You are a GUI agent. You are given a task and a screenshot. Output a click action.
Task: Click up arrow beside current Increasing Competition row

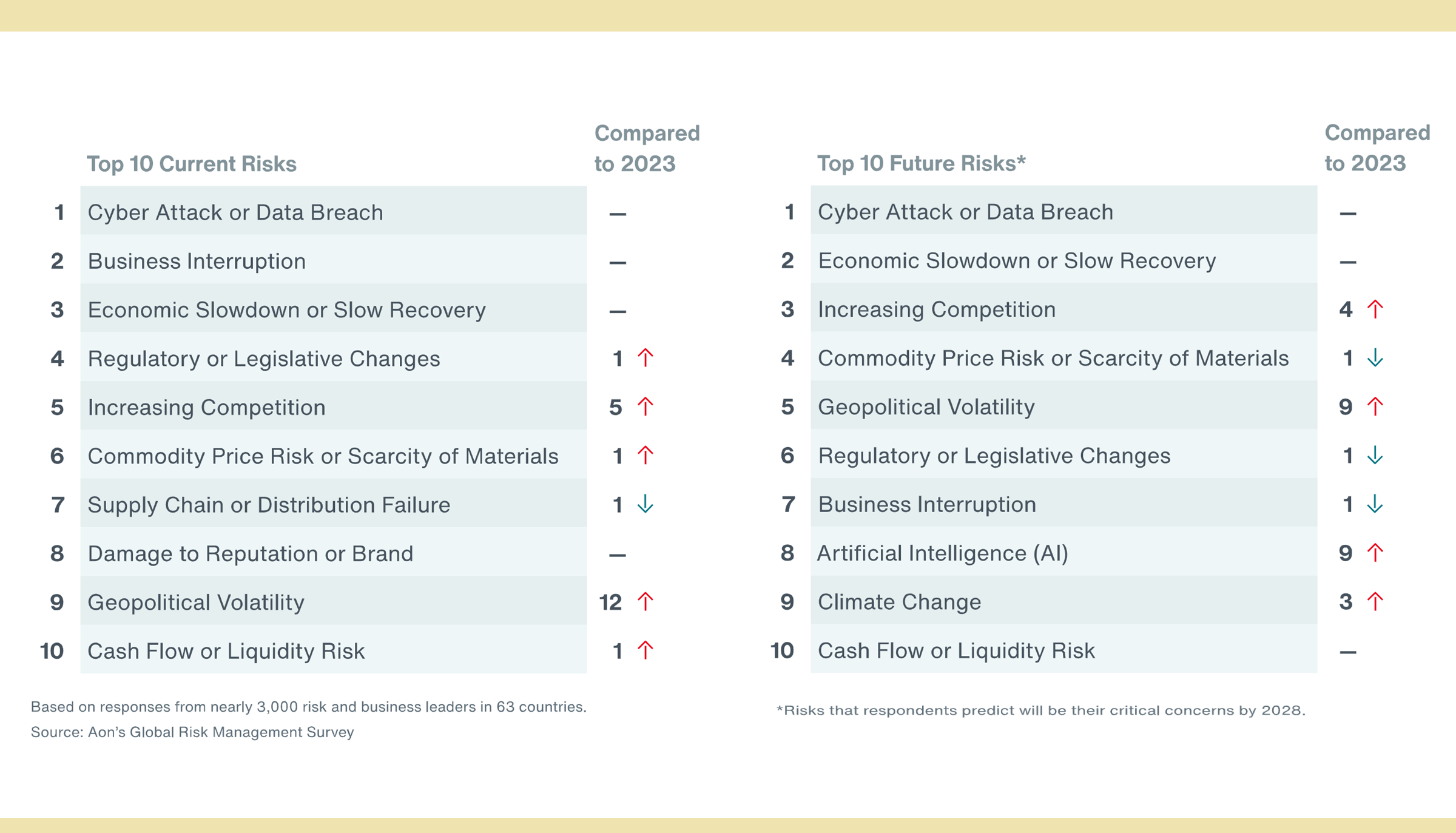click(645, 406)
